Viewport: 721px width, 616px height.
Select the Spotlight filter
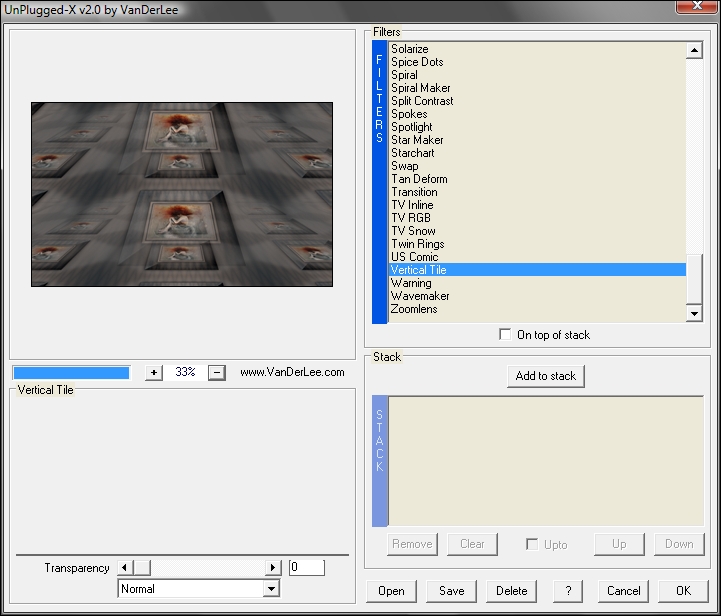pos(537,127)
